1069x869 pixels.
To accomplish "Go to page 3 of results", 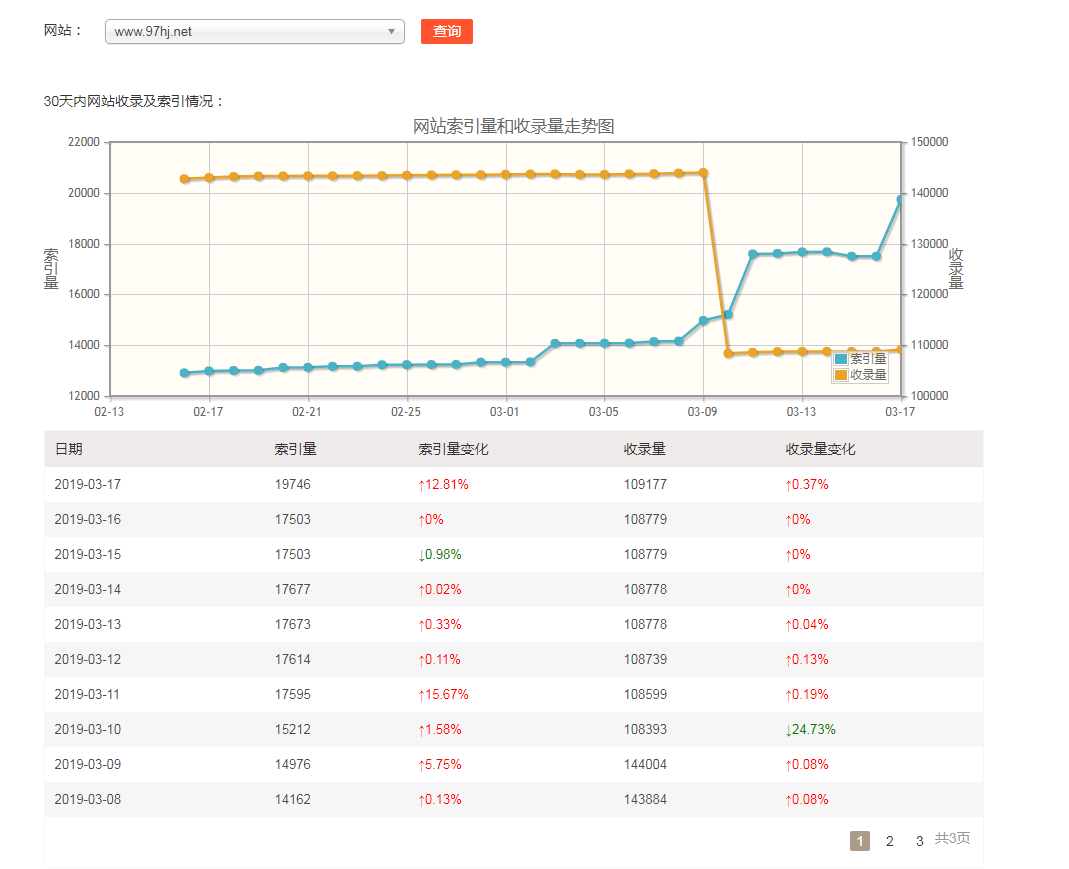I will click(x=919, y=841).
